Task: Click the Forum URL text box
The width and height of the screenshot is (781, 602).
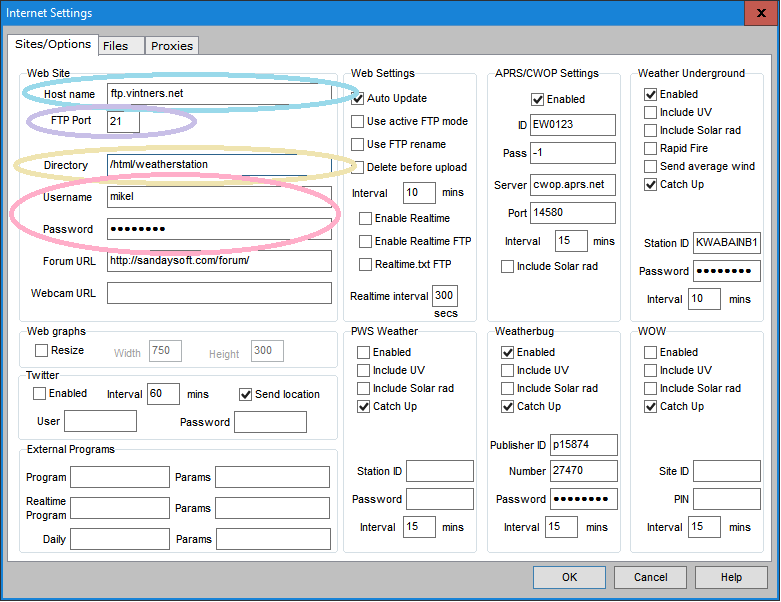Action: coord(219,261)
